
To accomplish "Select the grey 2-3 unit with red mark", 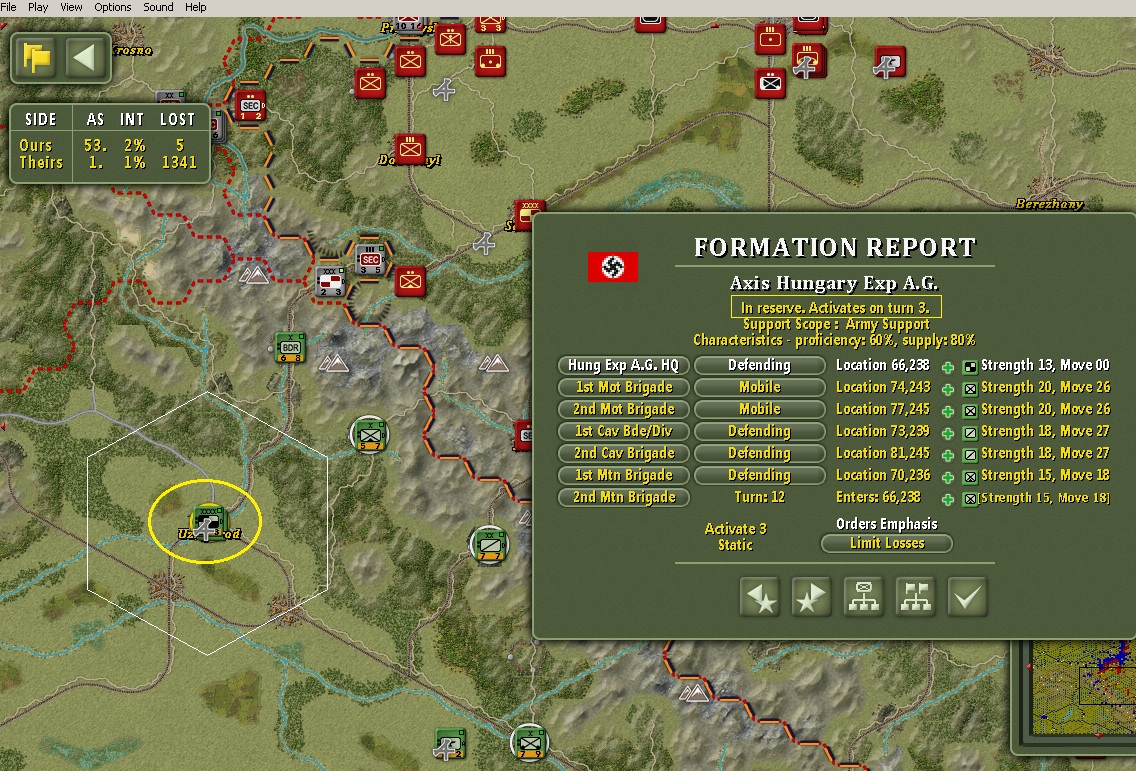I will click(x=331, y=281).
